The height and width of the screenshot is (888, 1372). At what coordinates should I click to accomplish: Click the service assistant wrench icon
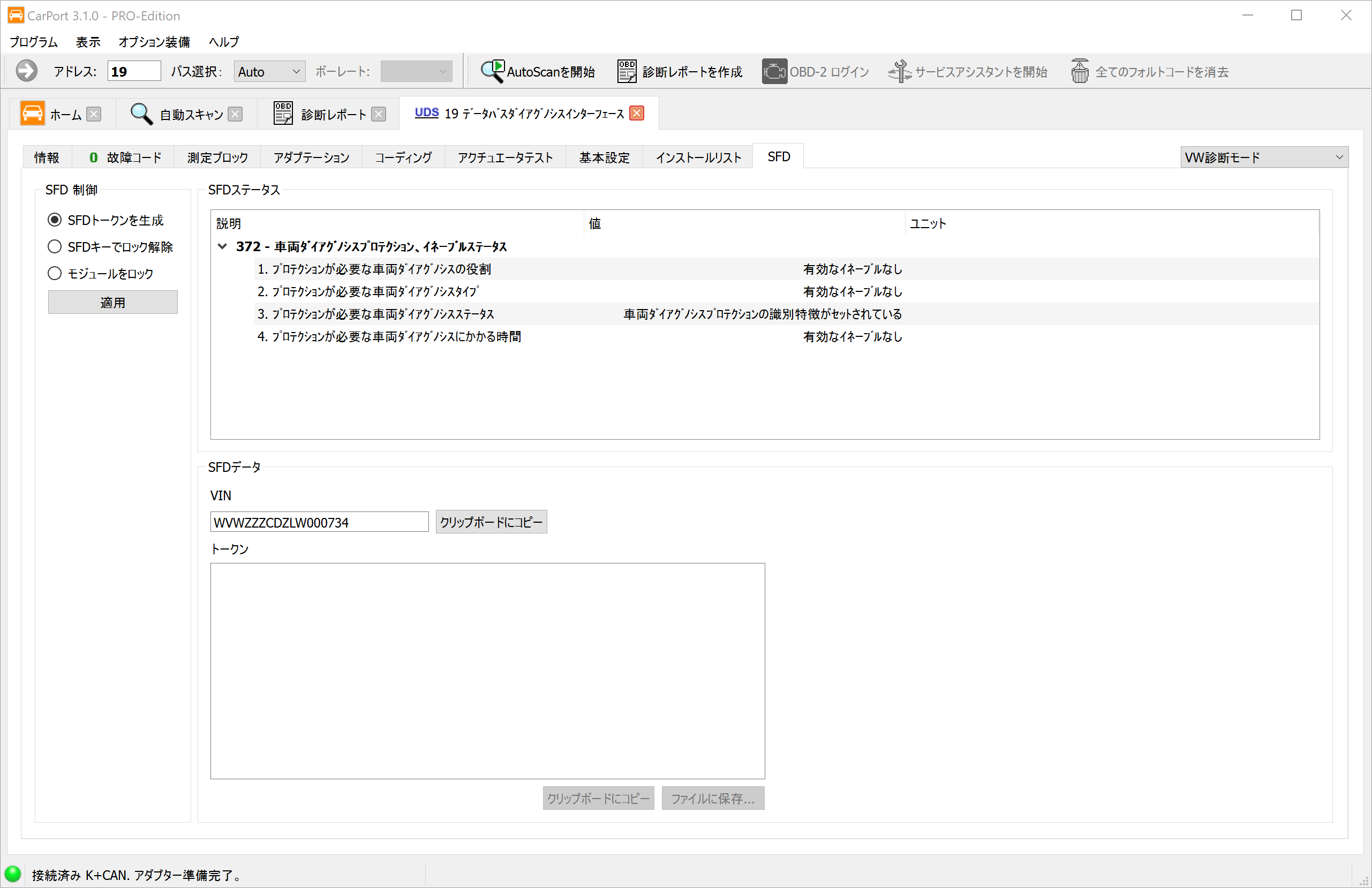click(899, 72)
